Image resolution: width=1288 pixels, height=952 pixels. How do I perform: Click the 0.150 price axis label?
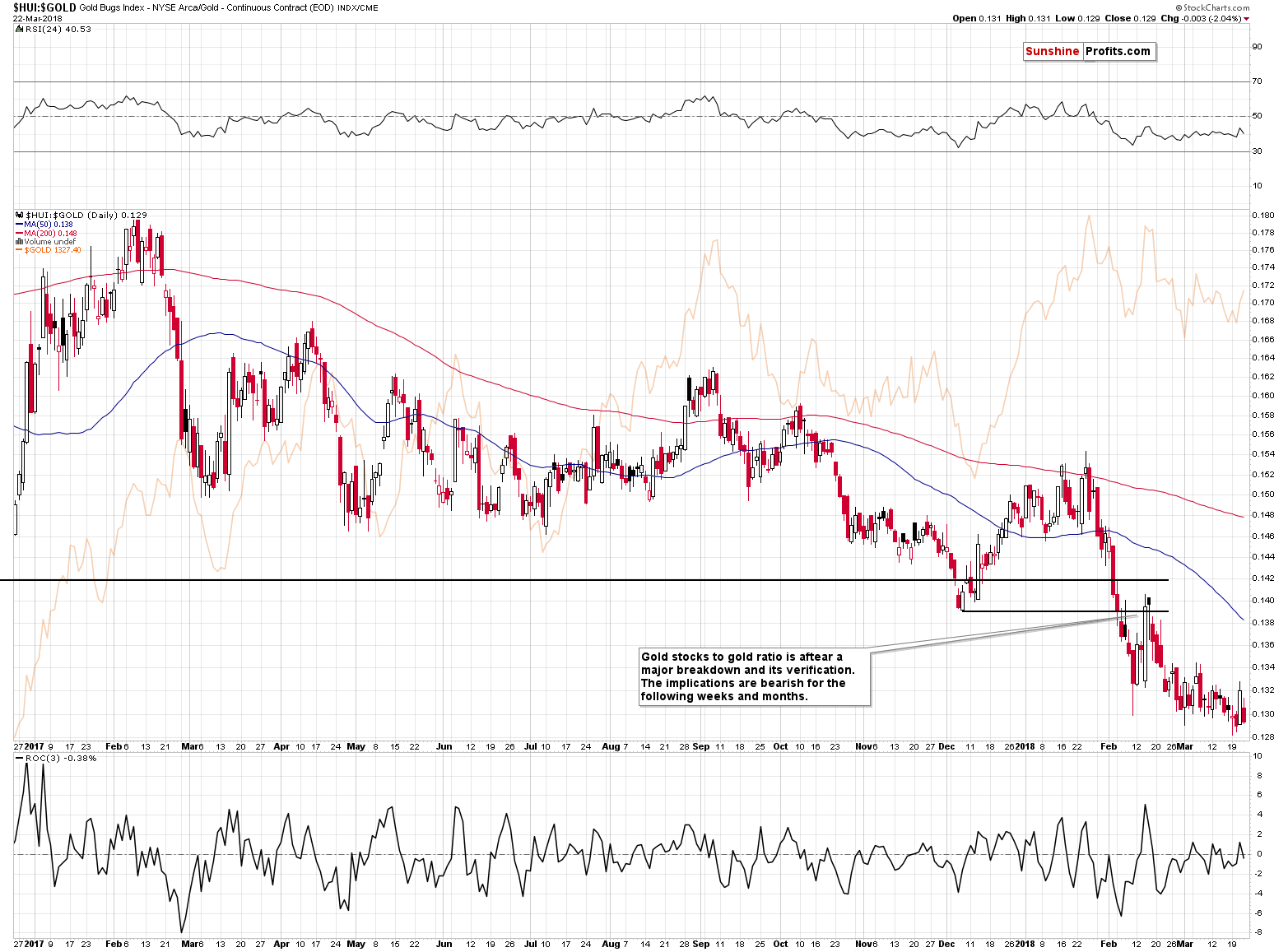1263,494
